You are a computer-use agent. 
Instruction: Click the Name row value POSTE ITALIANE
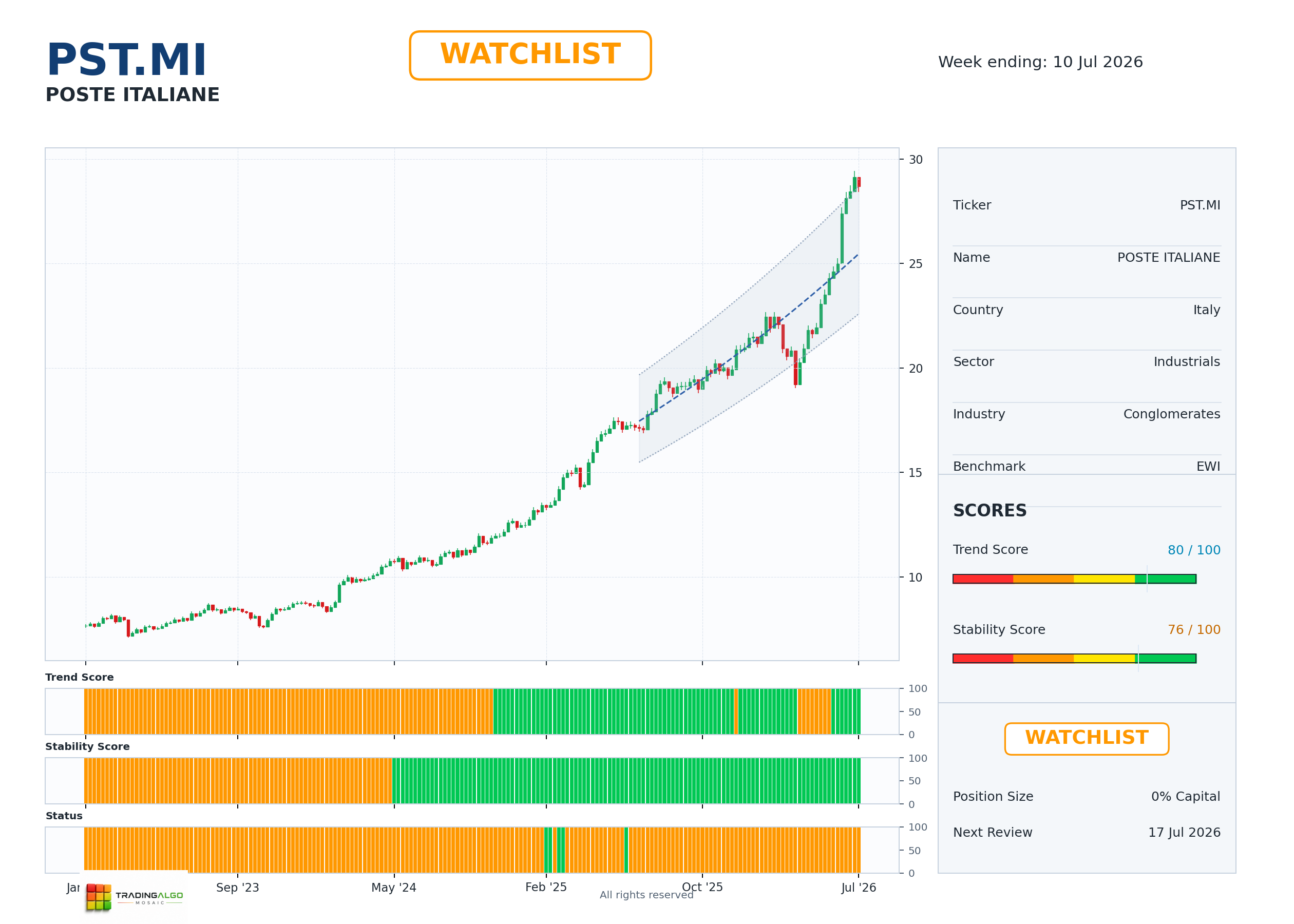tap(1169, 258)
